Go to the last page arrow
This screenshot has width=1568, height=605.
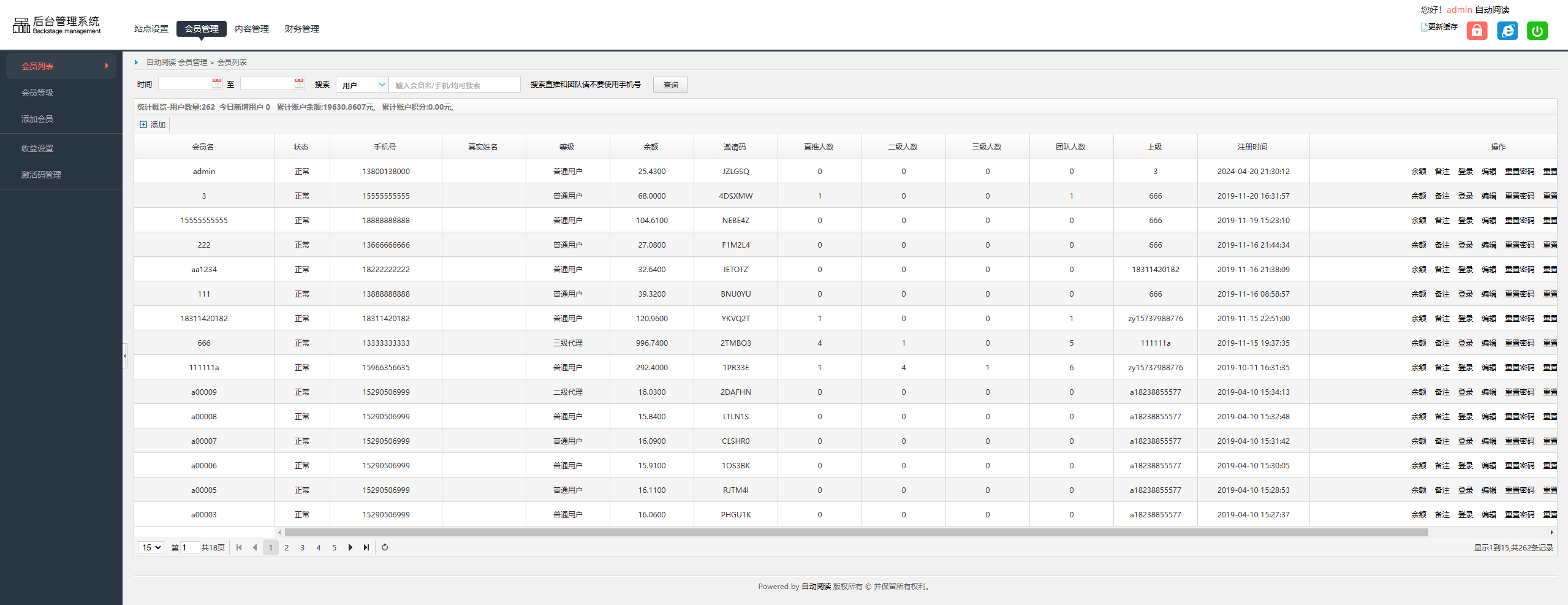366,547
